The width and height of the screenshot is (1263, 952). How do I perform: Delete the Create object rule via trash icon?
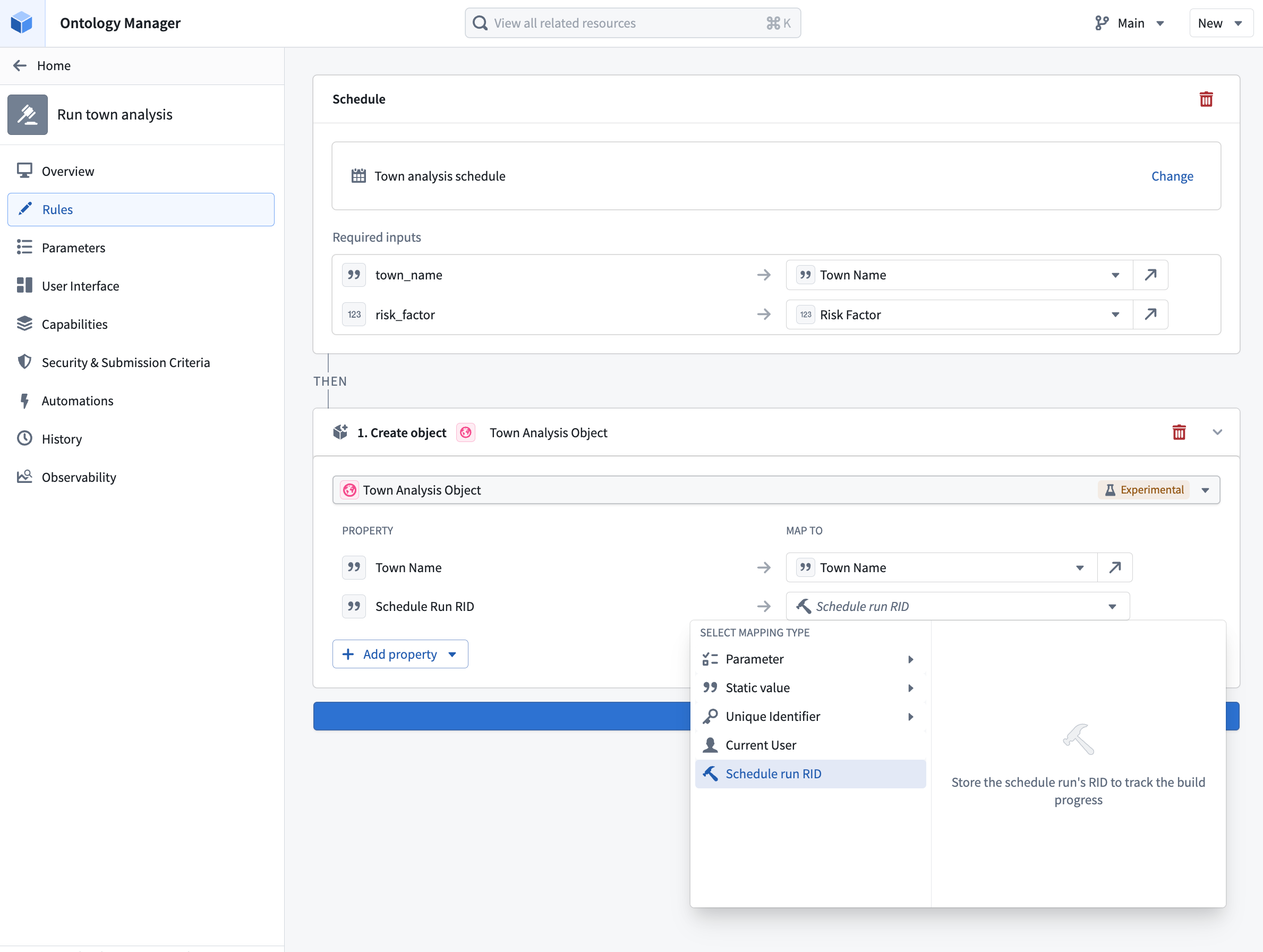tap(1179, 432)
